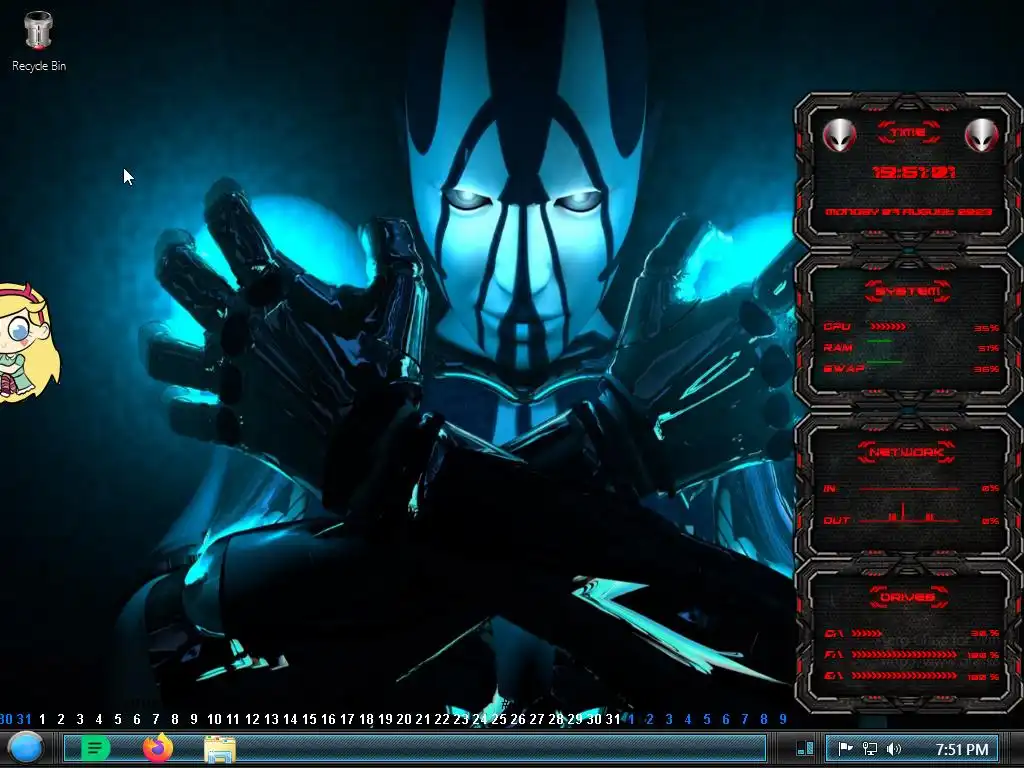The image size is (1024, 768).
Task: Click the blonde cartoon girl desktop gadget
Action: [27, 343]
